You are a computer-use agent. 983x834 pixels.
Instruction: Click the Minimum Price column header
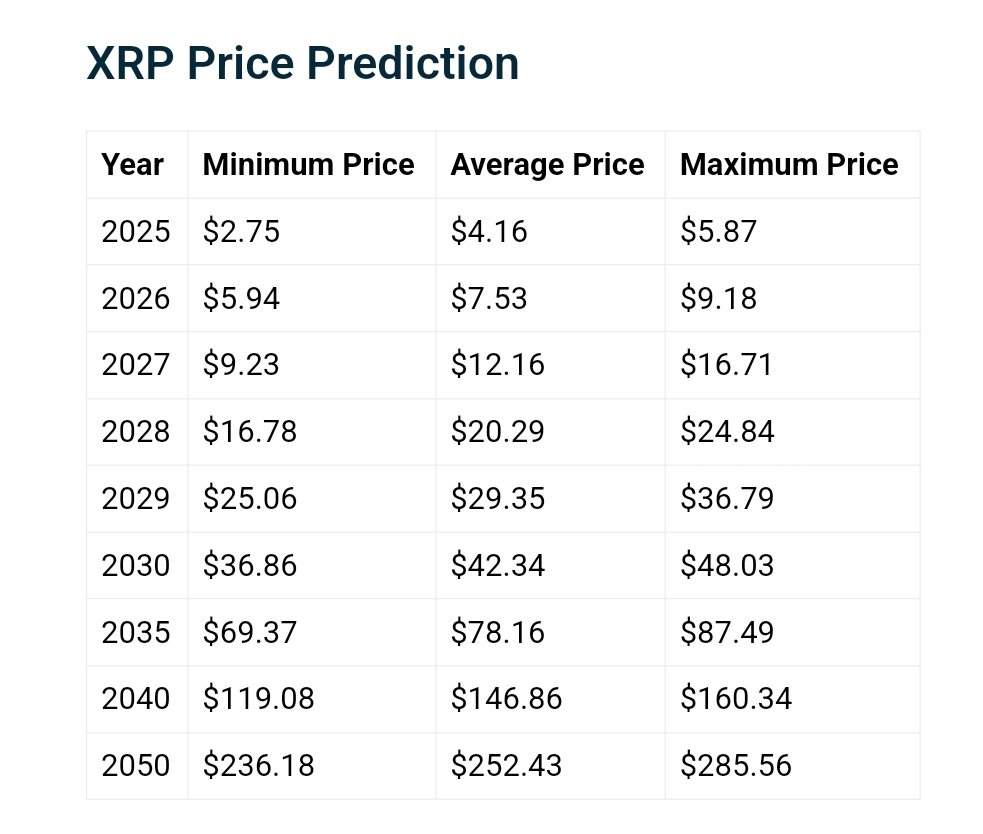pos(308,165)
